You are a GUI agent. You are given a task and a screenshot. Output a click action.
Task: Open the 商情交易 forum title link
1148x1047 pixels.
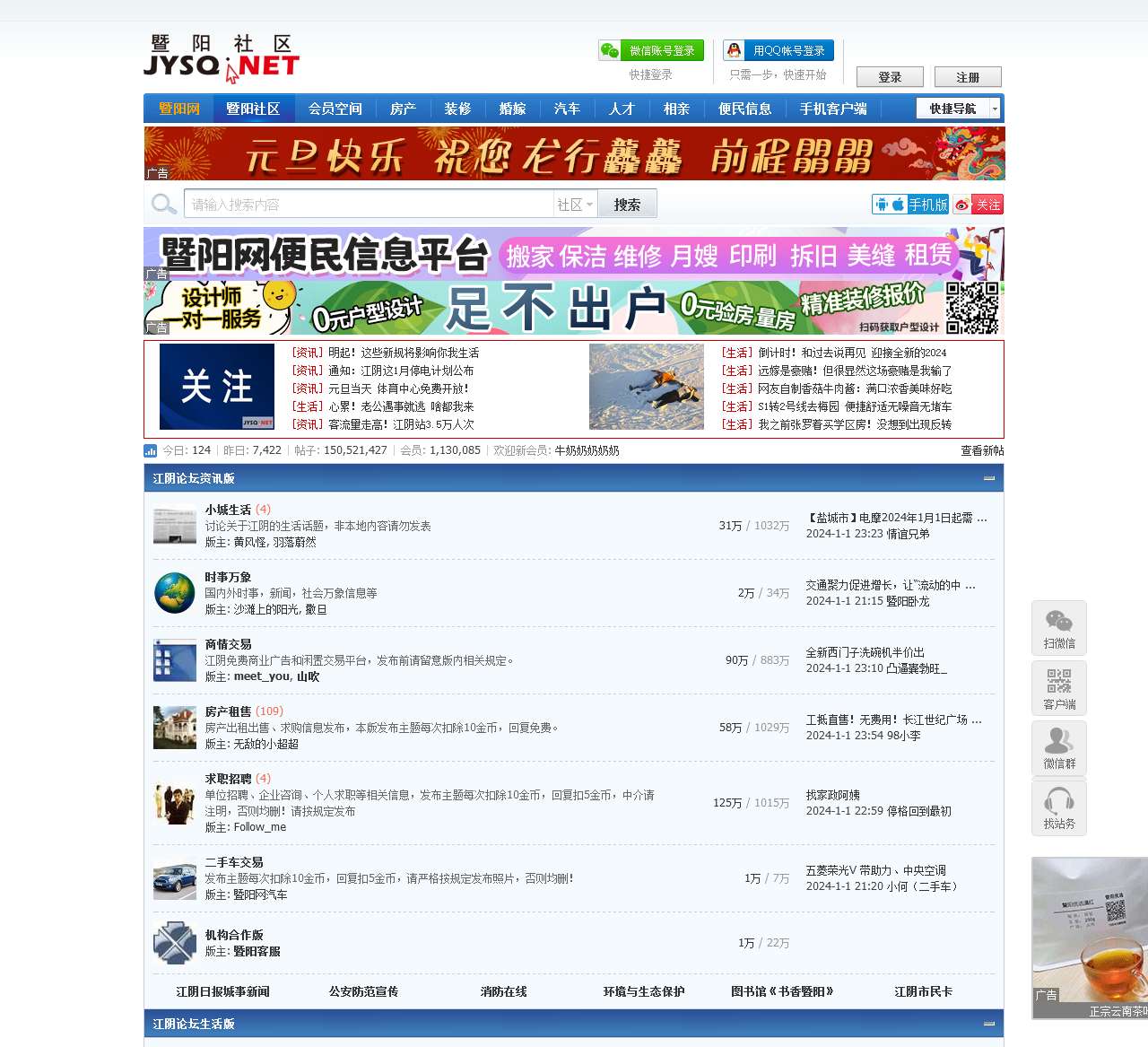tap(228, 644)
